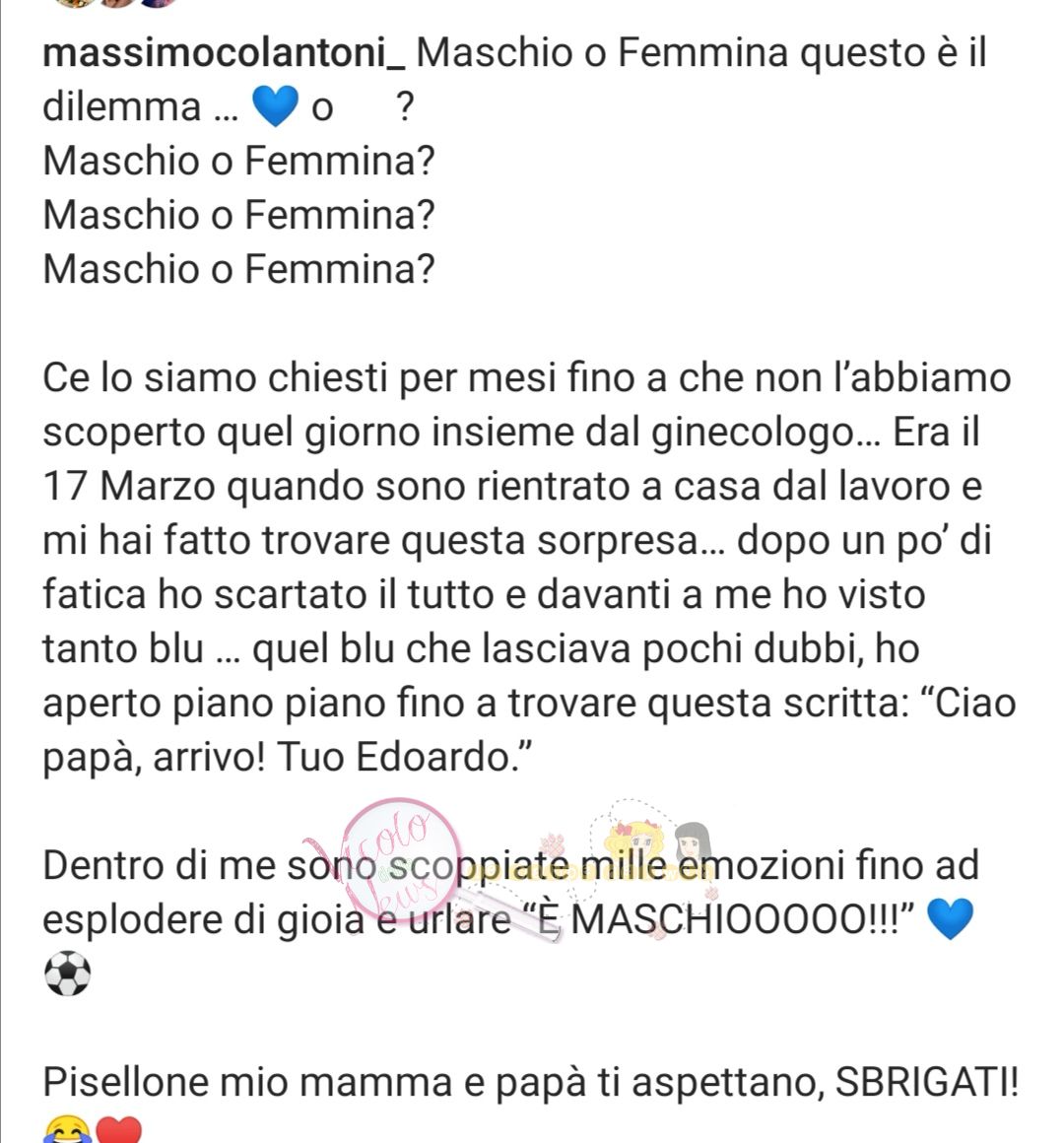Click the line starting "Dentro di me"
This screenshot has width=1064, height=1143.
[511, 865]
